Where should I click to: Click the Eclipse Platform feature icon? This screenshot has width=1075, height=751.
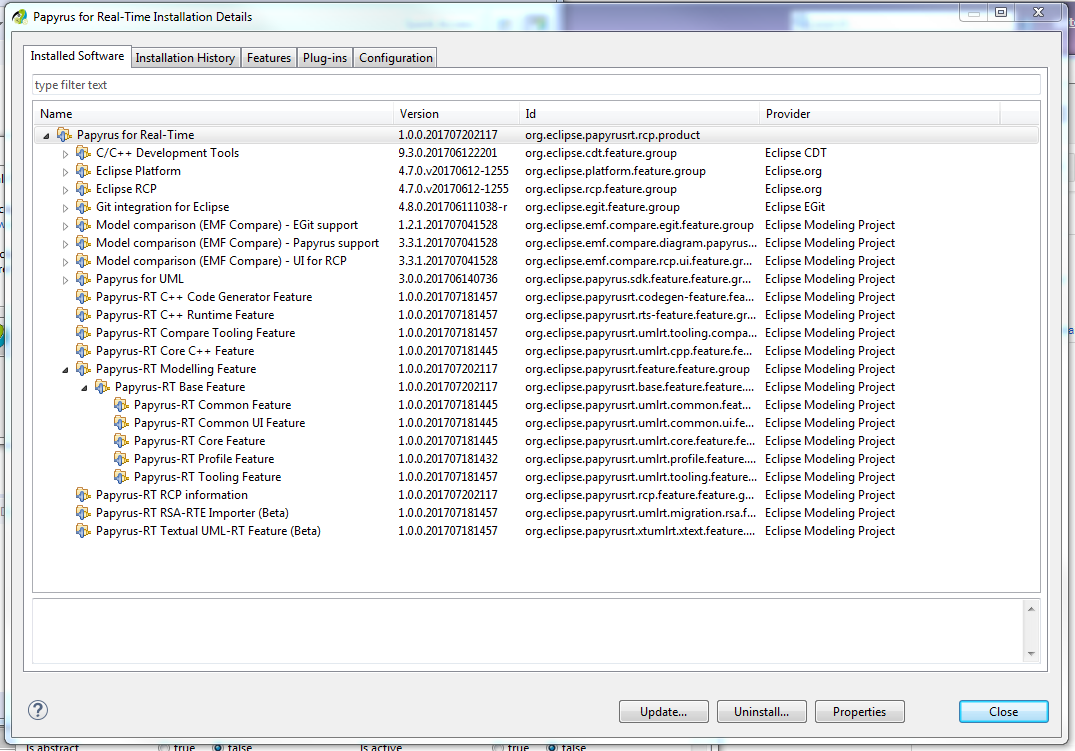83,170
